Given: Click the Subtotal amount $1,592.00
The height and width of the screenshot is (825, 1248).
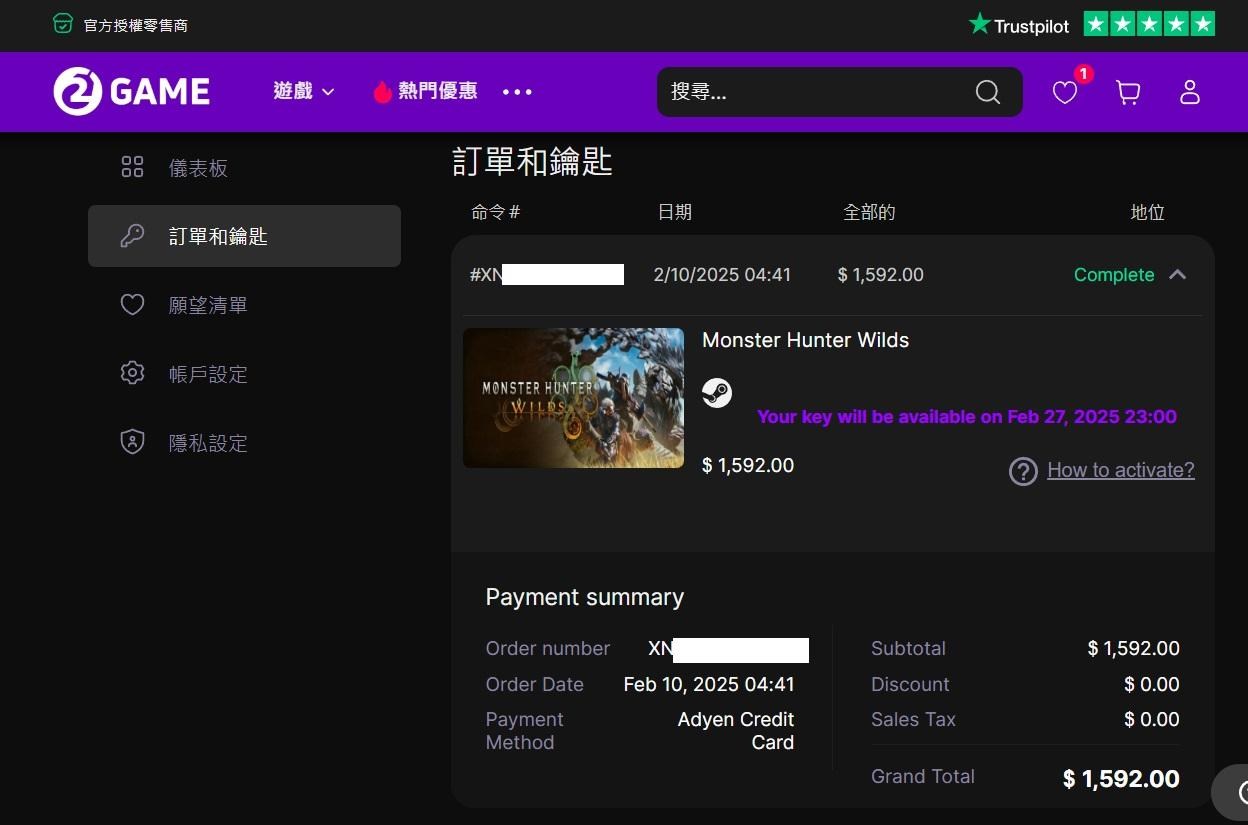Looking at the screenshot, I should tap(1133, 649).
